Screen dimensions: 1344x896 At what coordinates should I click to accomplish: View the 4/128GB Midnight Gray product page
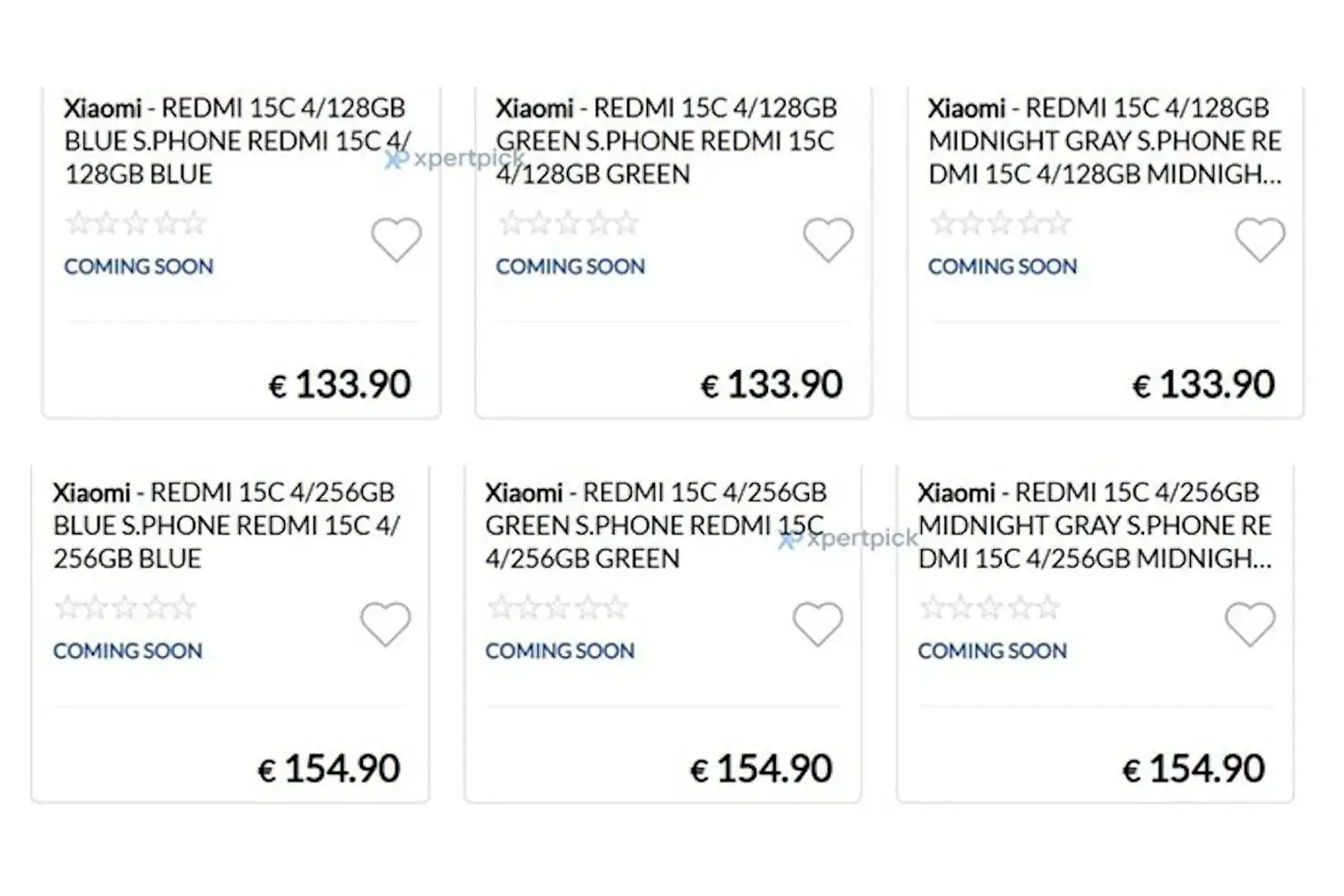[x=1105, y=141]
